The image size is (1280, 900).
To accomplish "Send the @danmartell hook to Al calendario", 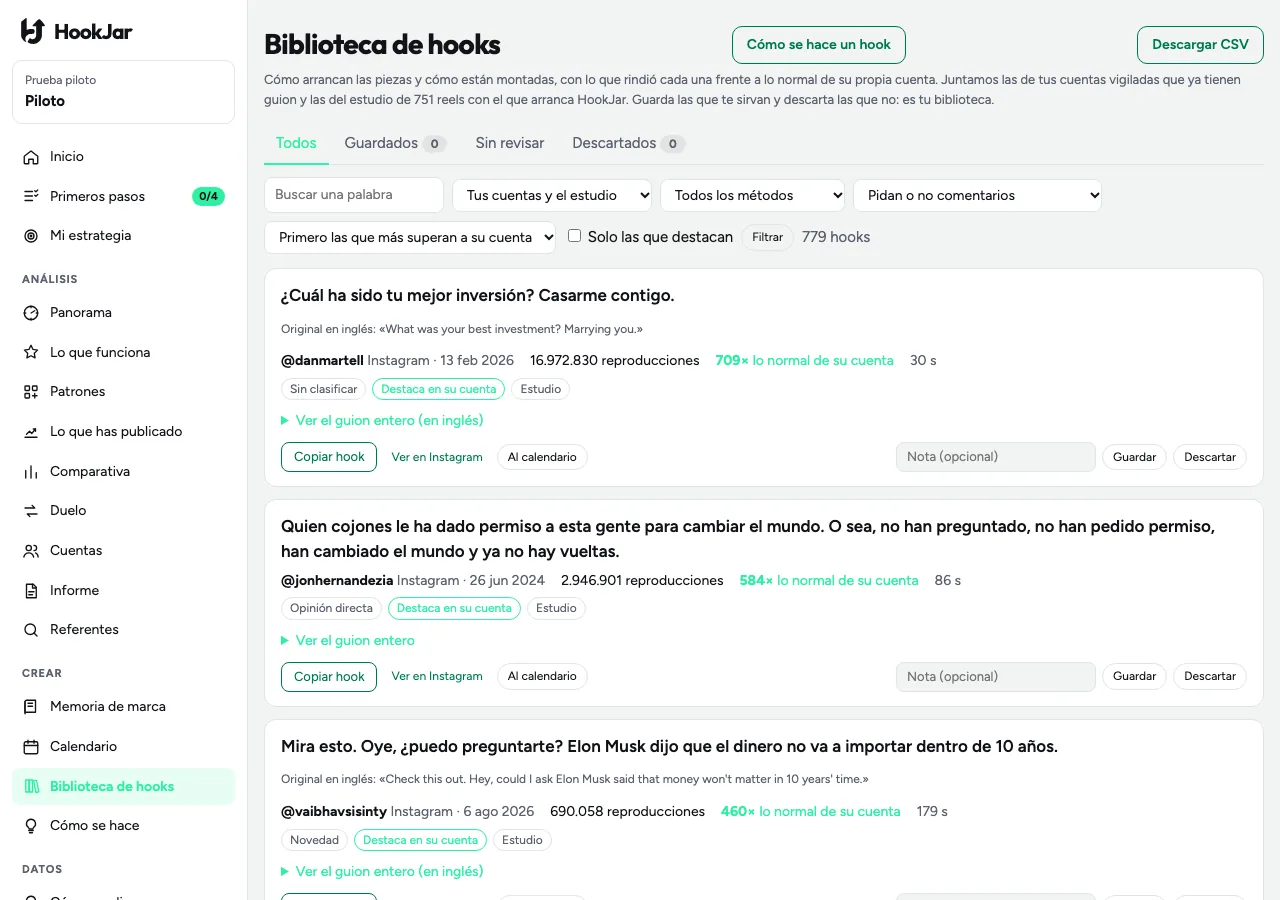I will [542, 457].
